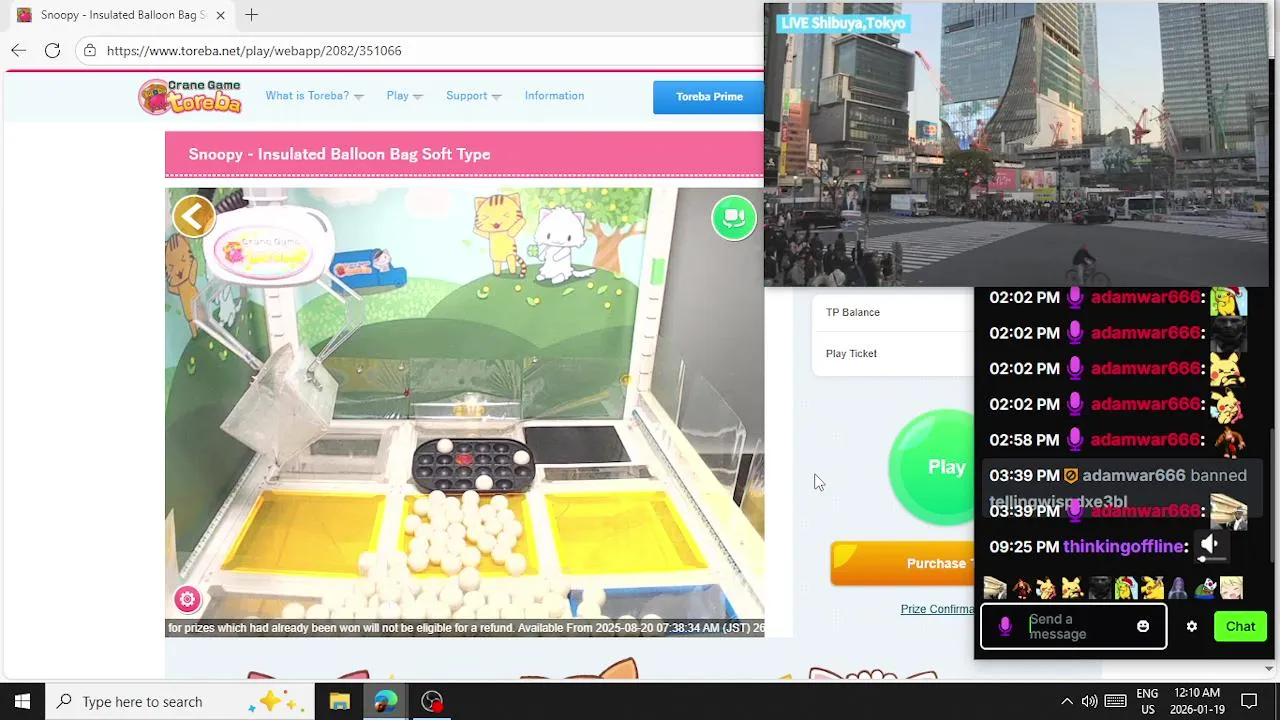Image resolution: width=1280 pixels, height=720 pixels.
Task: Open the taskbar volume control
Action: pos(1090,701)
